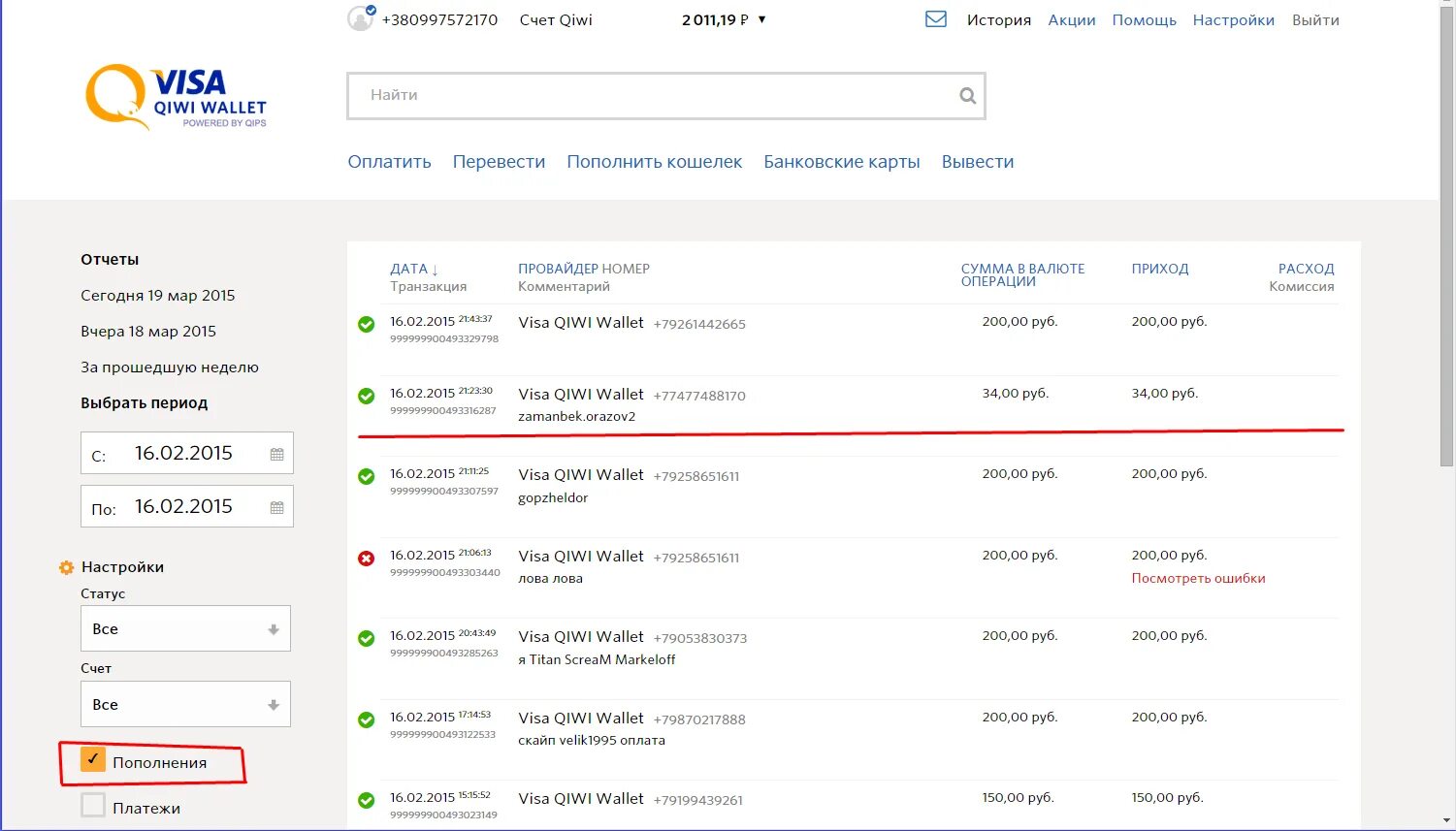Sort by РАСХОД column header
1456x831 pixels.
pos(1306,269)
